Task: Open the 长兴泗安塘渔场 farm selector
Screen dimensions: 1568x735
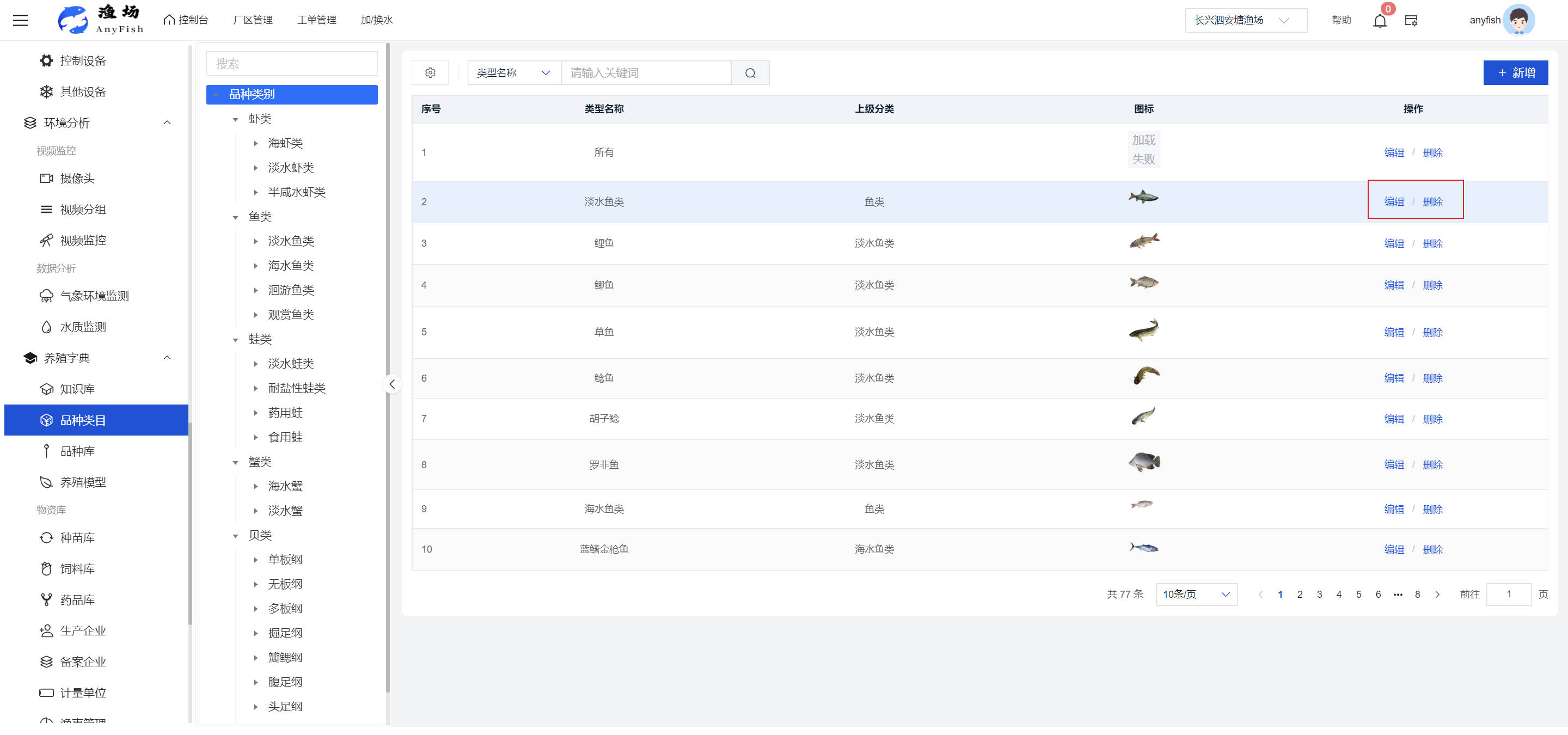Action: coord(1245,20)
